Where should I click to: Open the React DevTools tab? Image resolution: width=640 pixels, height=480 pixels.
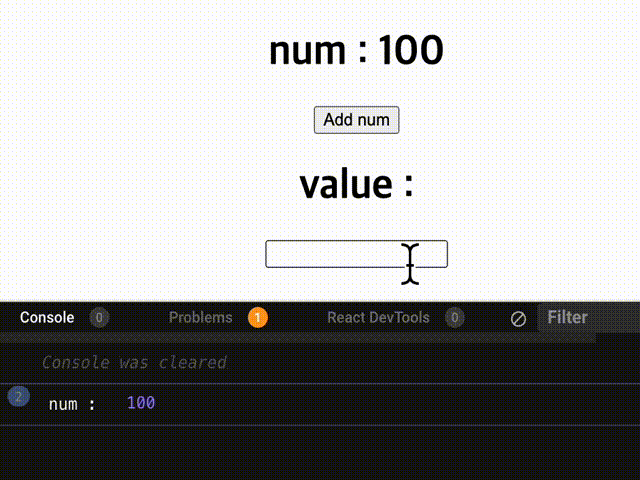point(378,318)
